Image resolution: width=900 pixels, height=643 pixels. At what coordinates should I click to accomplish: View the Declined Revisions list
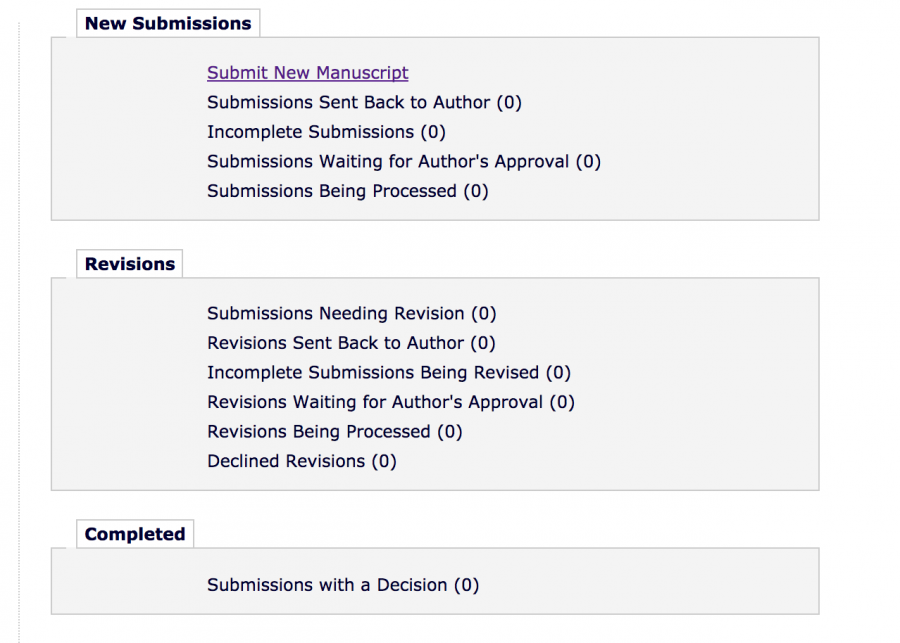point(286,461)
